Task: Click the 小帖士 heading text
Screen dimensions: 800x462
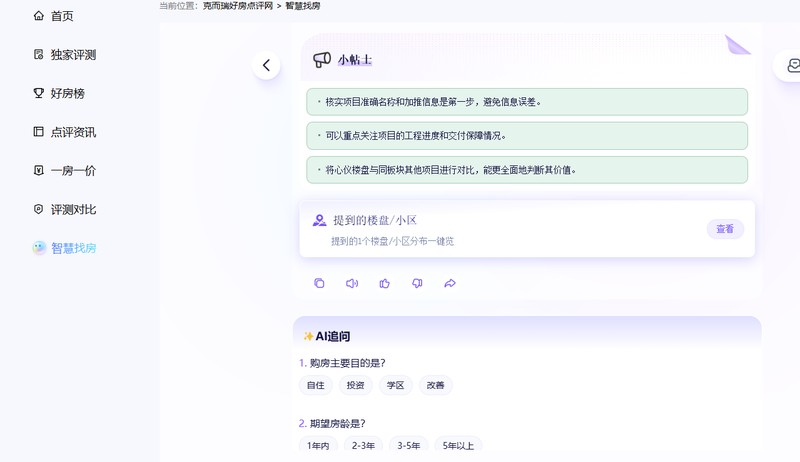Action: [x=355, y=60]
